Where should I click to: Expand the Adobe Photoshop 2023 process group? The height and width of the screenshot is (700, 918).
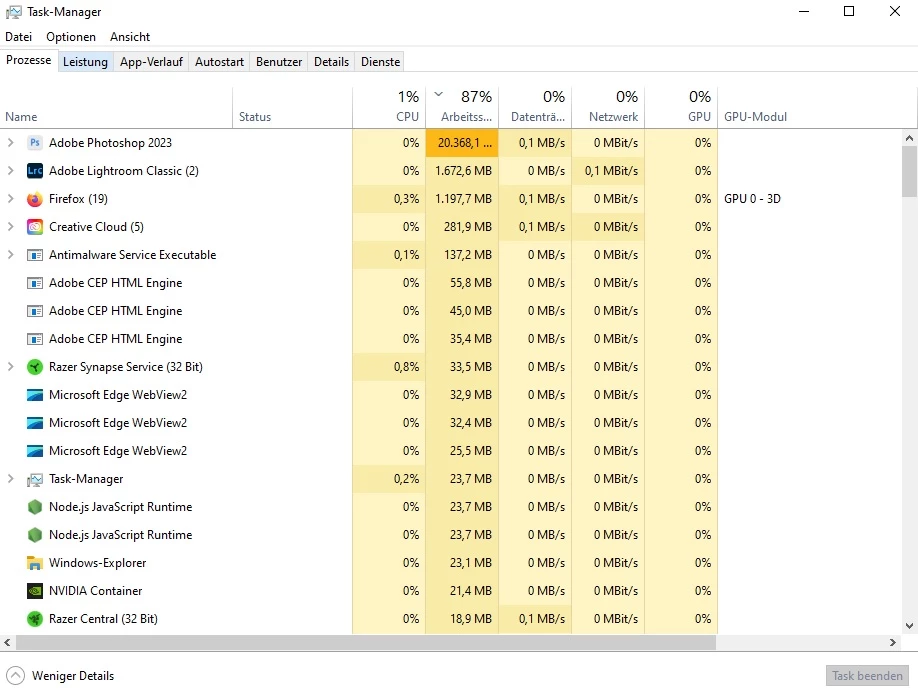click(10, 143)
